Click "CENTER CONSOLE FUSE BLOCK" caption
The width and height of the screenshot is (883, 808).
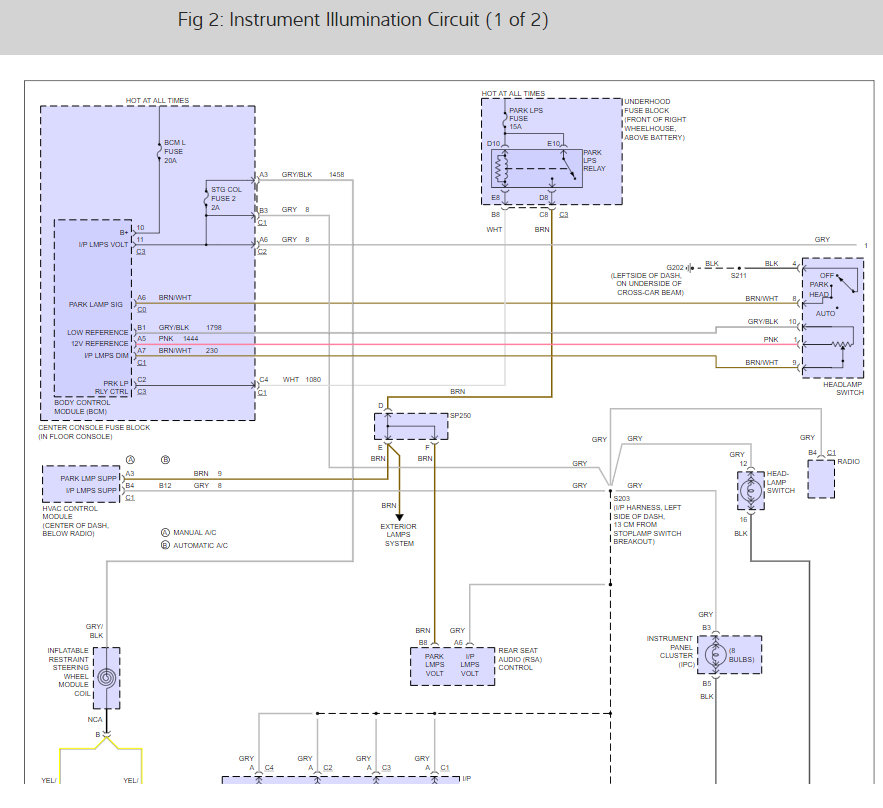tap(94, 427)
